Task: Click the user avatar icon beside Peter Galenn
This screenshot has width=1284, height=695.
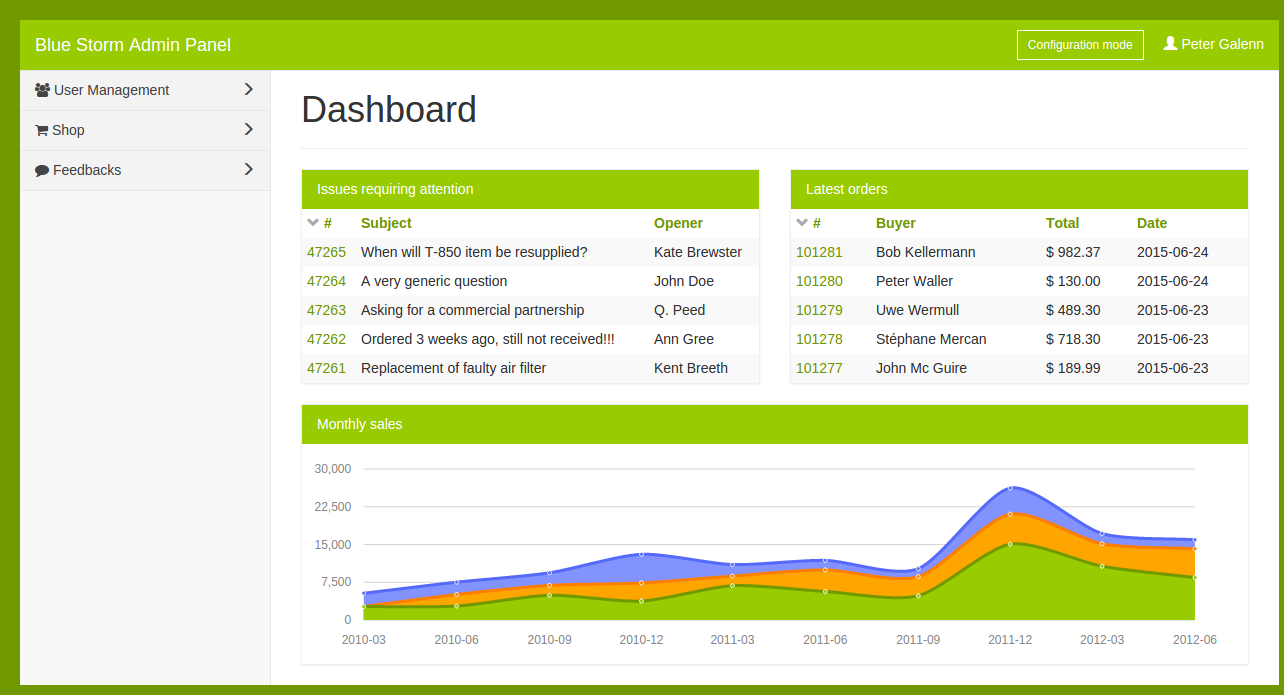Action: (1170, 44)
